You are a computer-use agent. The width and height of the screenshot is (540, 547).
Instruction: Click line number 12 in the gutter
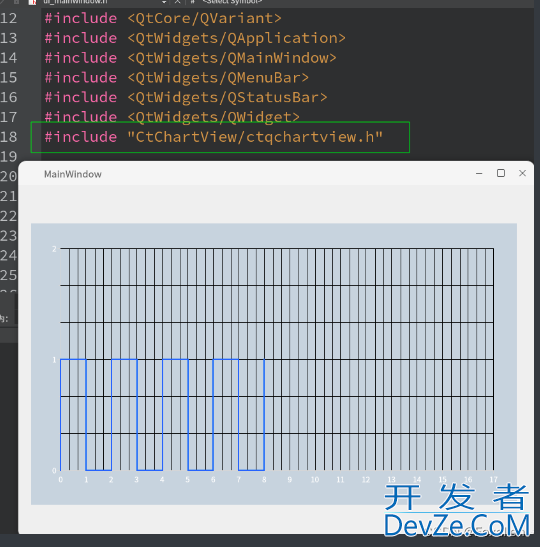9,18
